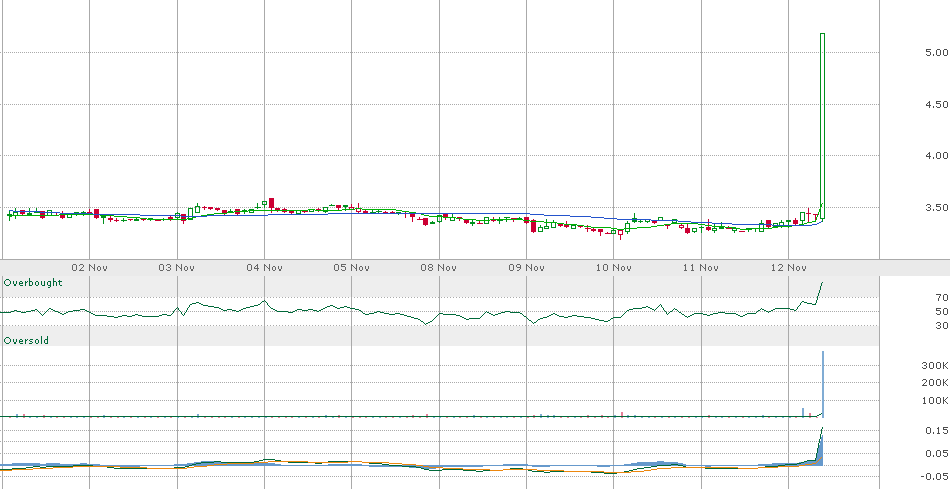Click the 50 RSI level label
950x489 pixels.
942,311
